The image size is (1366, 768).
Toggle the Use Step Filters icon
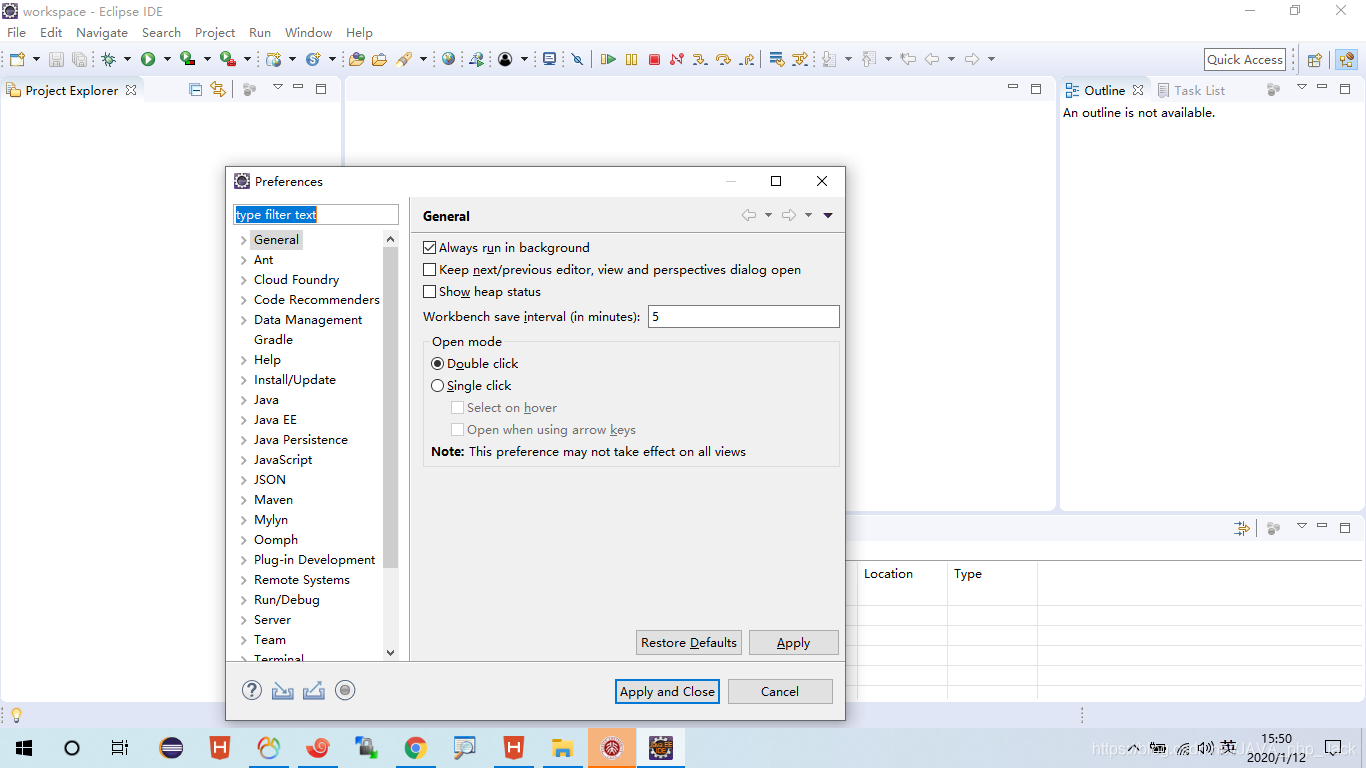800,59
